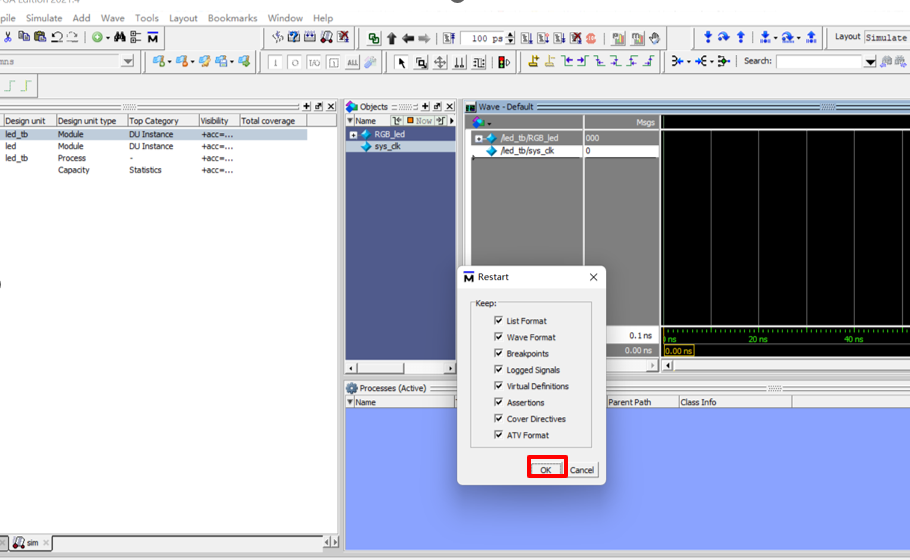Open the Search field dropdown arrow
This screenshot has height=560, width=910.
pyautogui.click(x=869, y=62)
